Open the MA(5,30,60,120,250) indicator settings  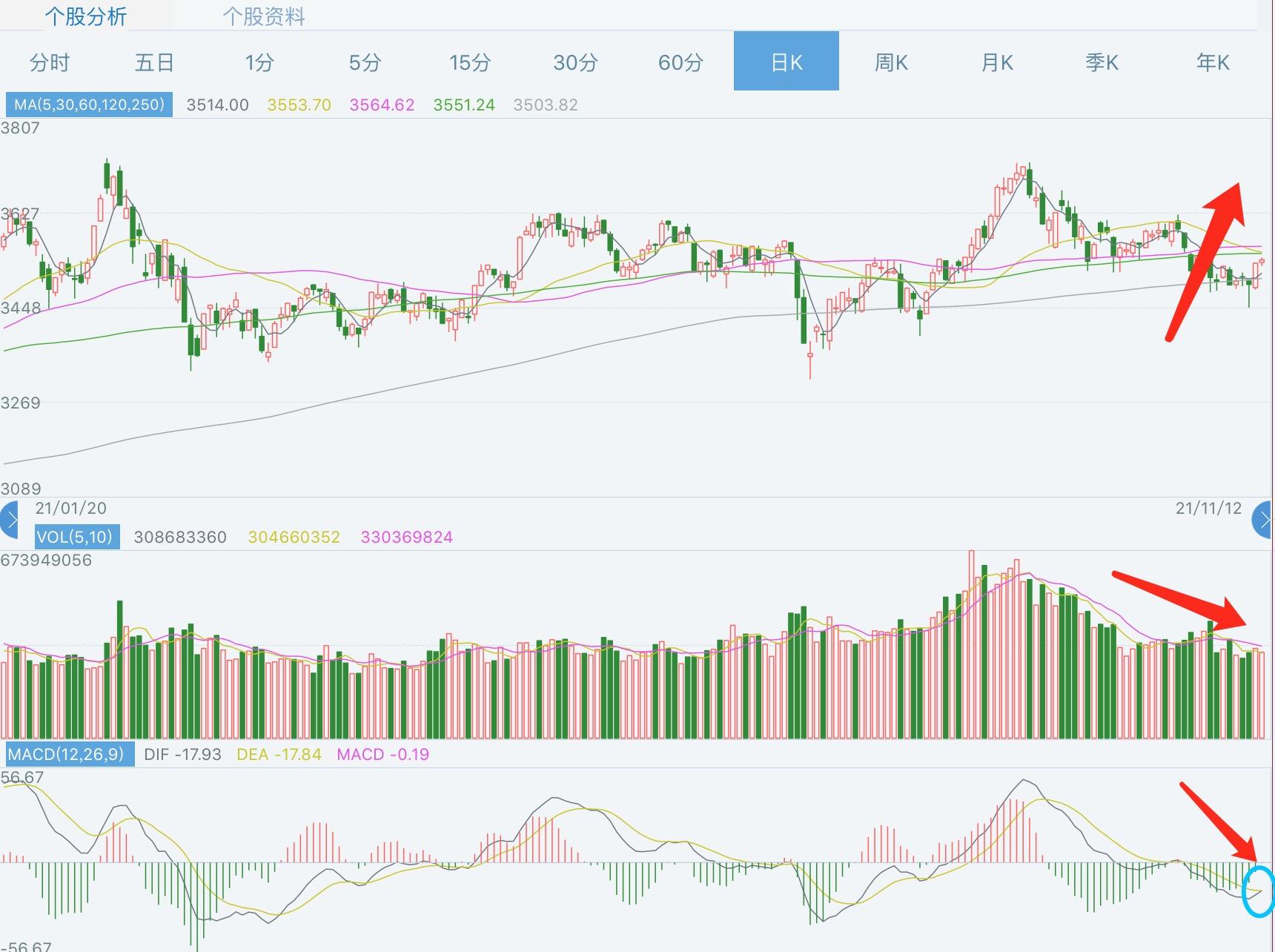(x=90, y=105)
